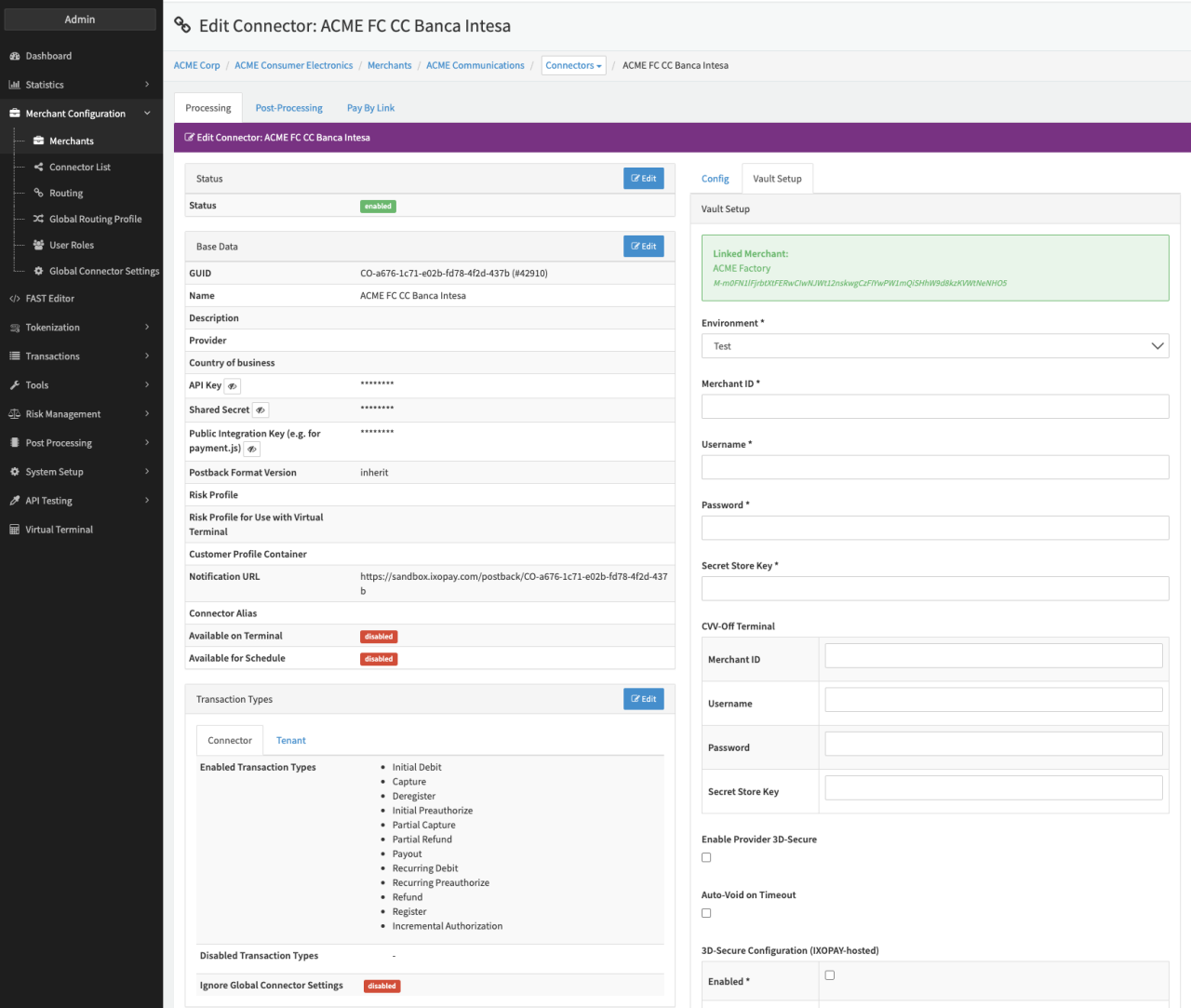Click Edit button in Base Data section
The height and width of the screenshot is (1008, 1191).
point(643,247)
